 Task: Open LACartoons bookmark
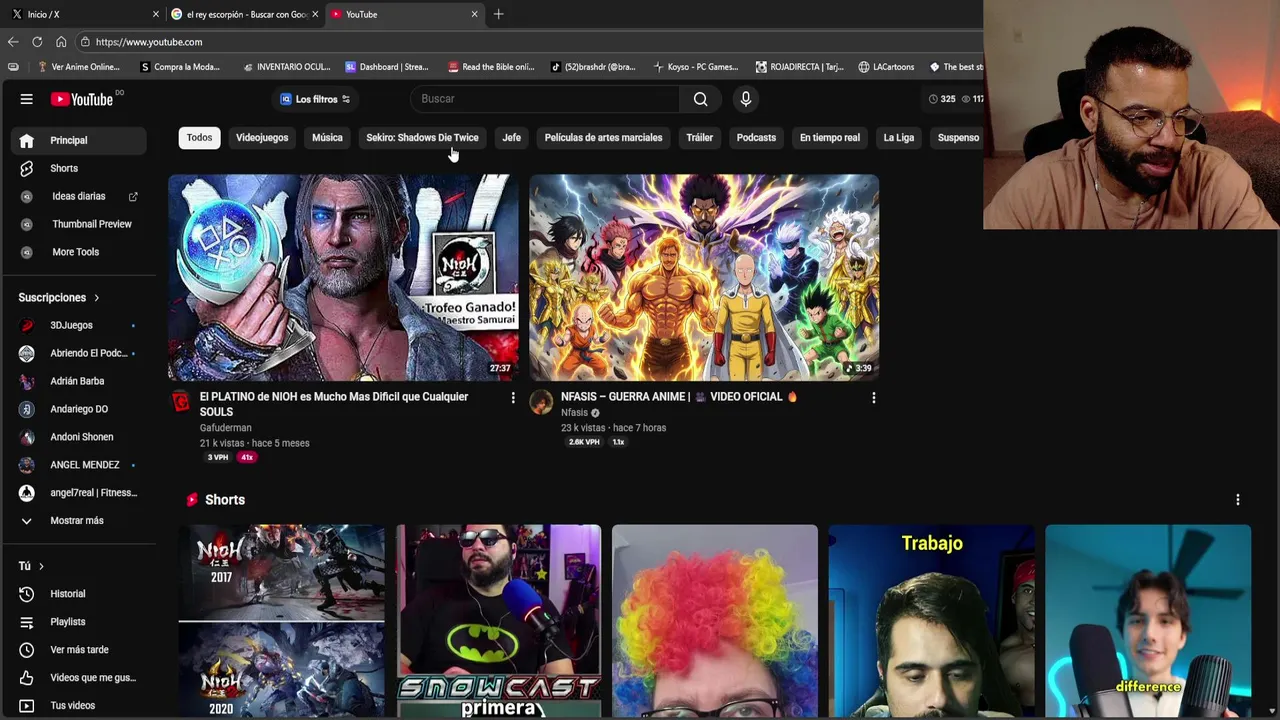pos(886,67)
